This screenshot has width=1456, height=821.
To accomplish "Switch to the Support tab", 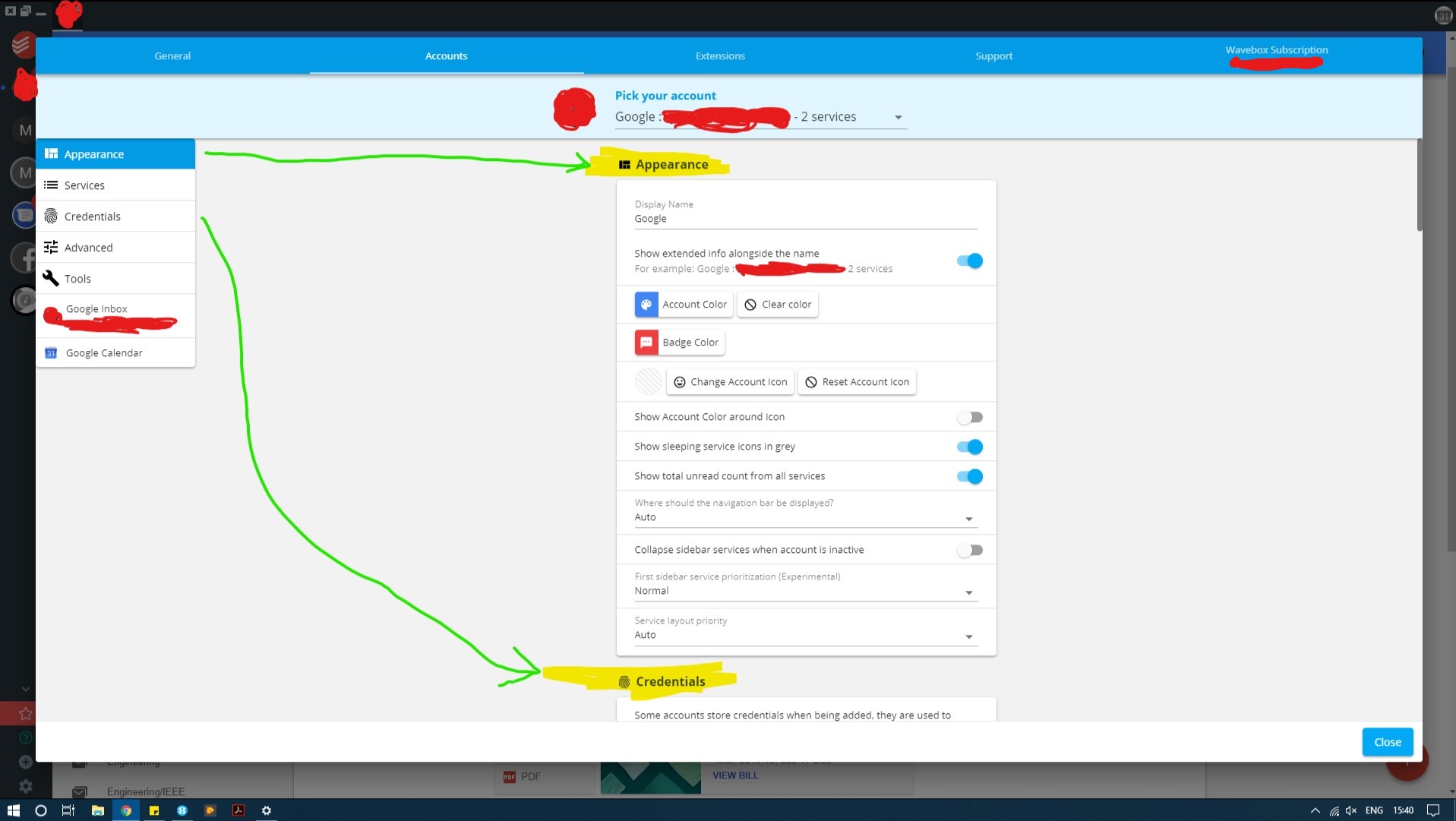I will [993, 55].
